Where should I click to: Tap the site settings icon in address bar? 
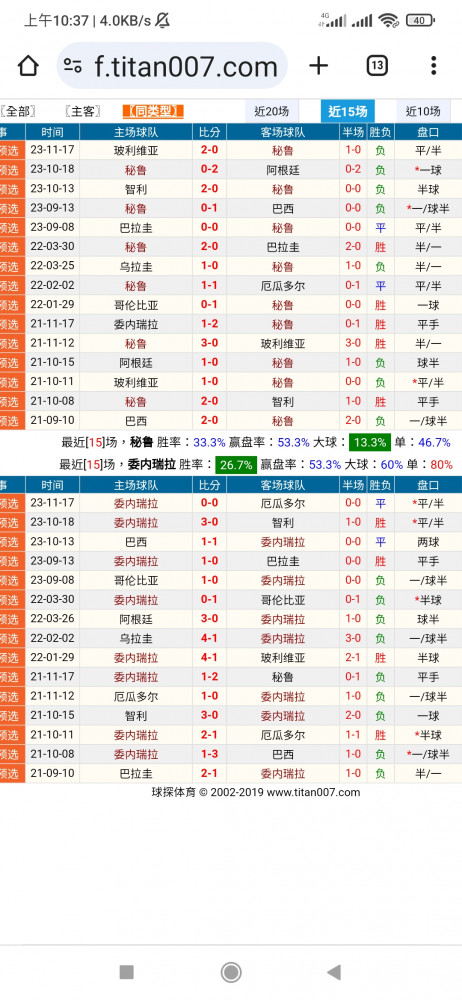[x=73, y=66]
